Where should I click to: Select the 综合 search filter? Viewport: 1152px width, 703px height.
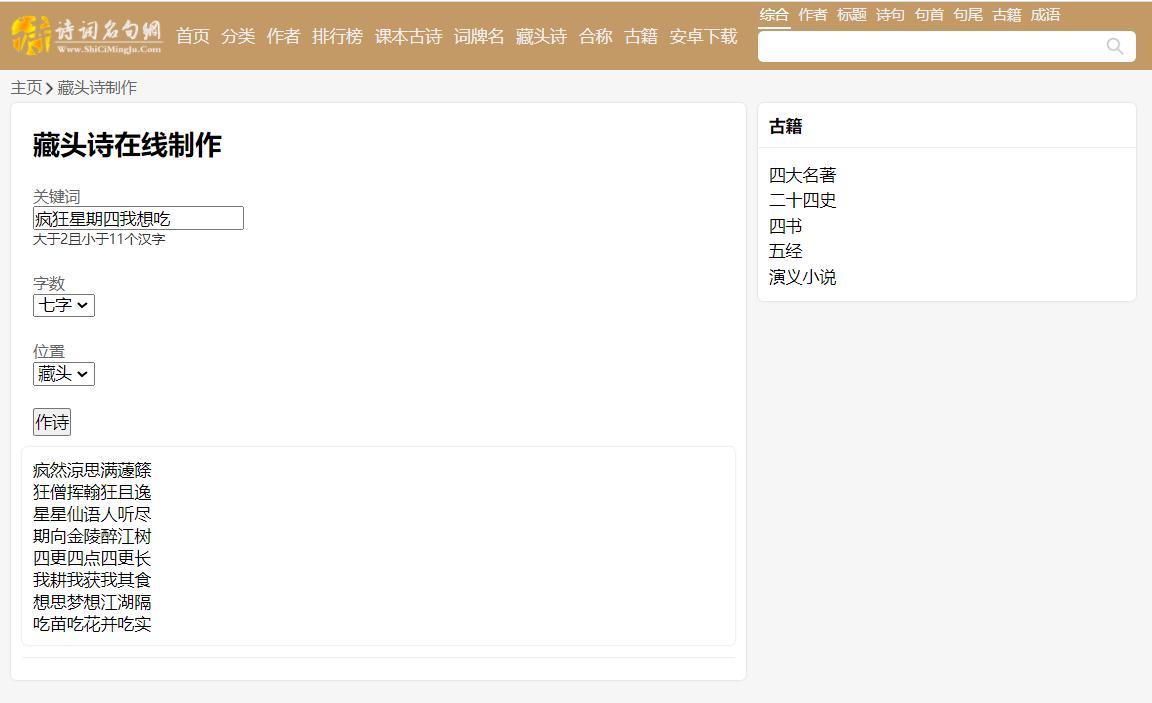(771, 15)
